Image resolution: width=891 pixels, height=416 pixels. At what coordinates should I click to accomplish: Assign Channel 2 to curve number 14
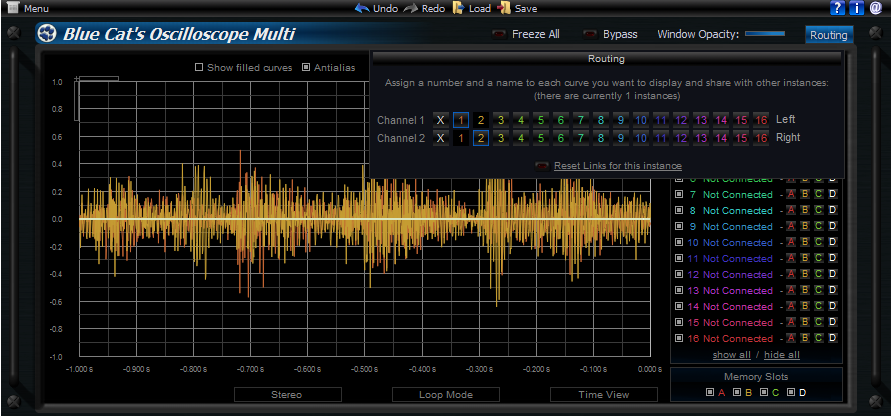[x=721, y=138]
